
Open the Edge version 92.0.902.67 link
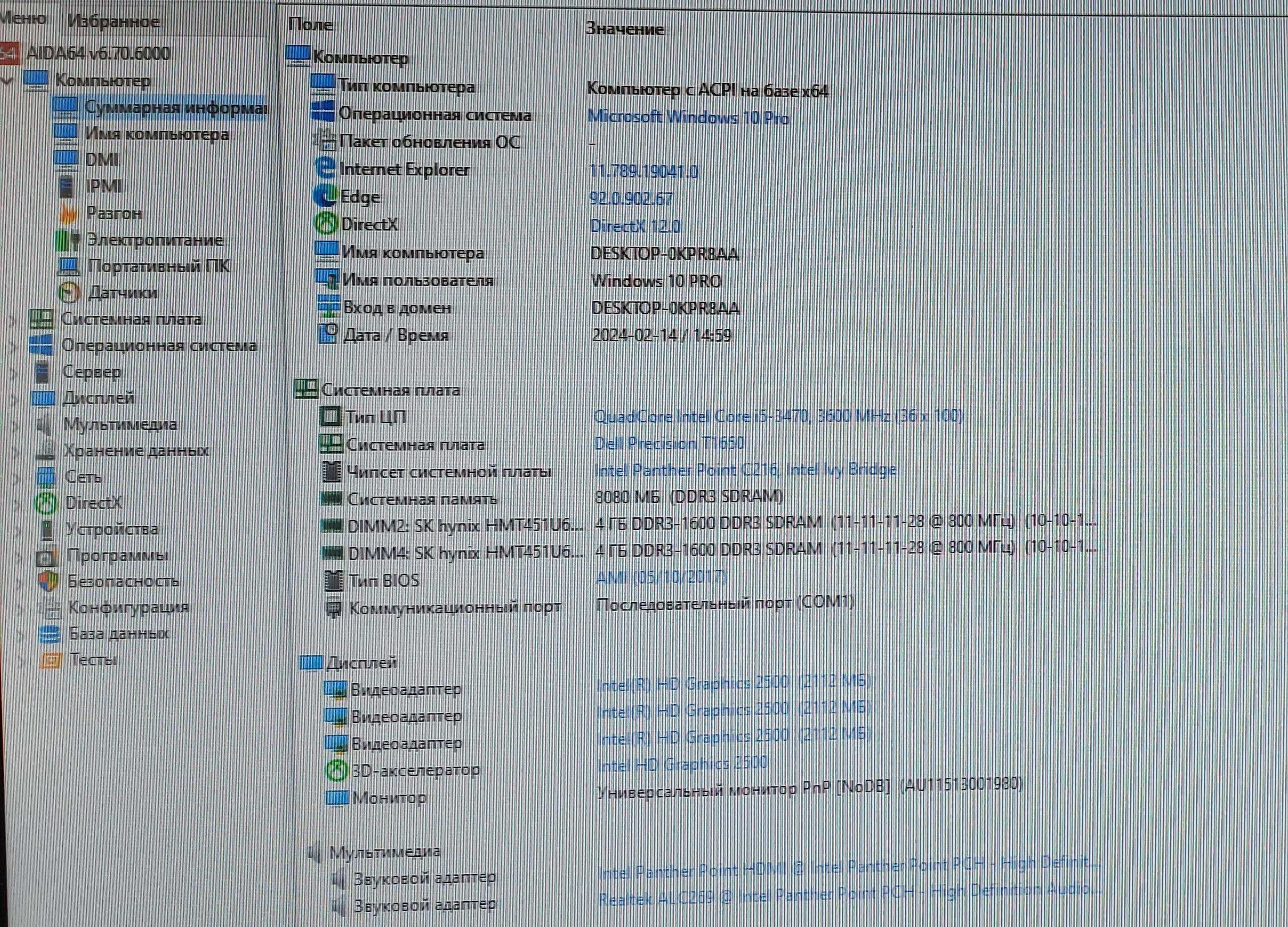click(631, 199)
